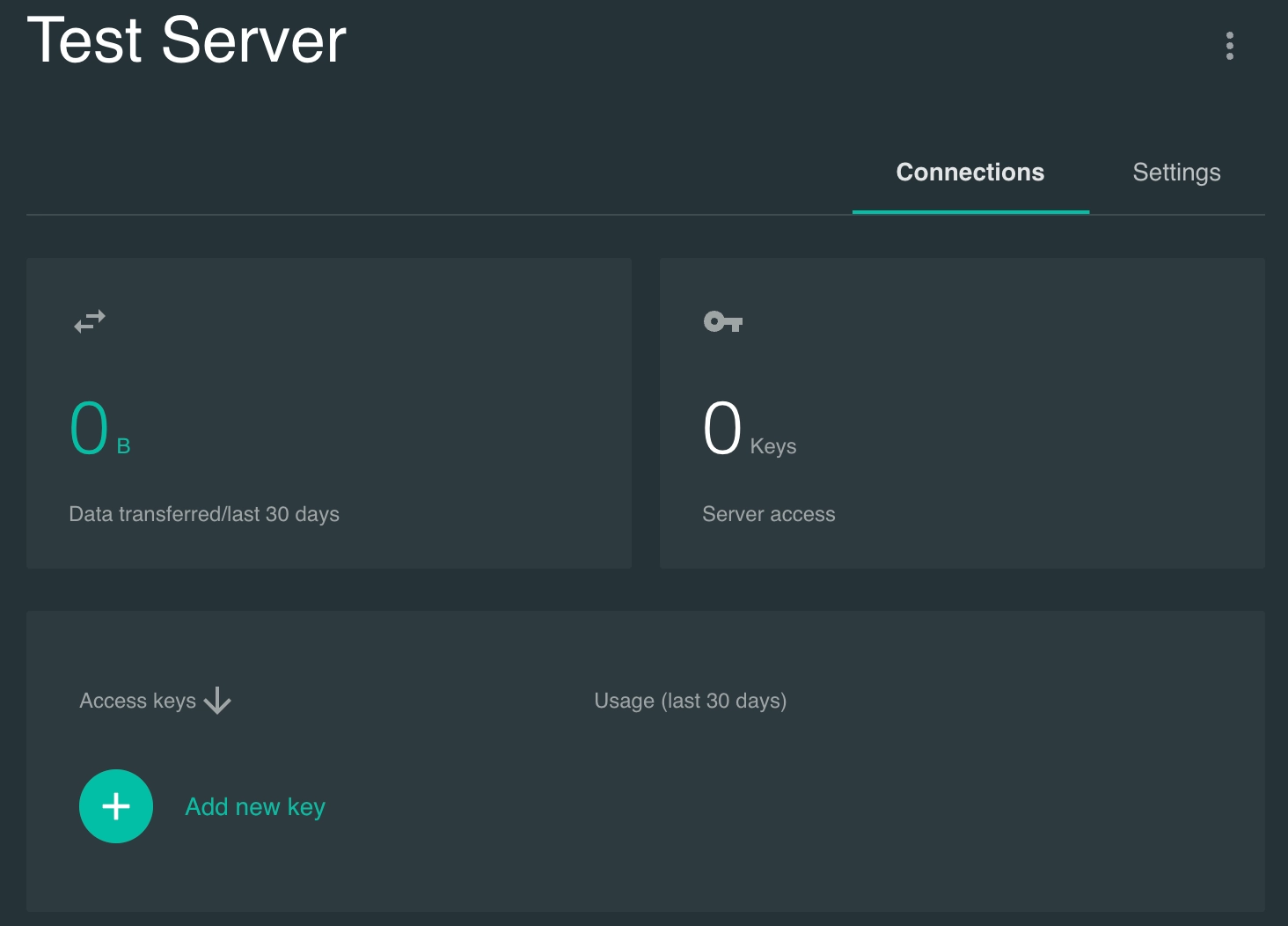This screenshot has height=926, width=1288.
Task: Click the Add new key text link
Action: pos(255,806)
